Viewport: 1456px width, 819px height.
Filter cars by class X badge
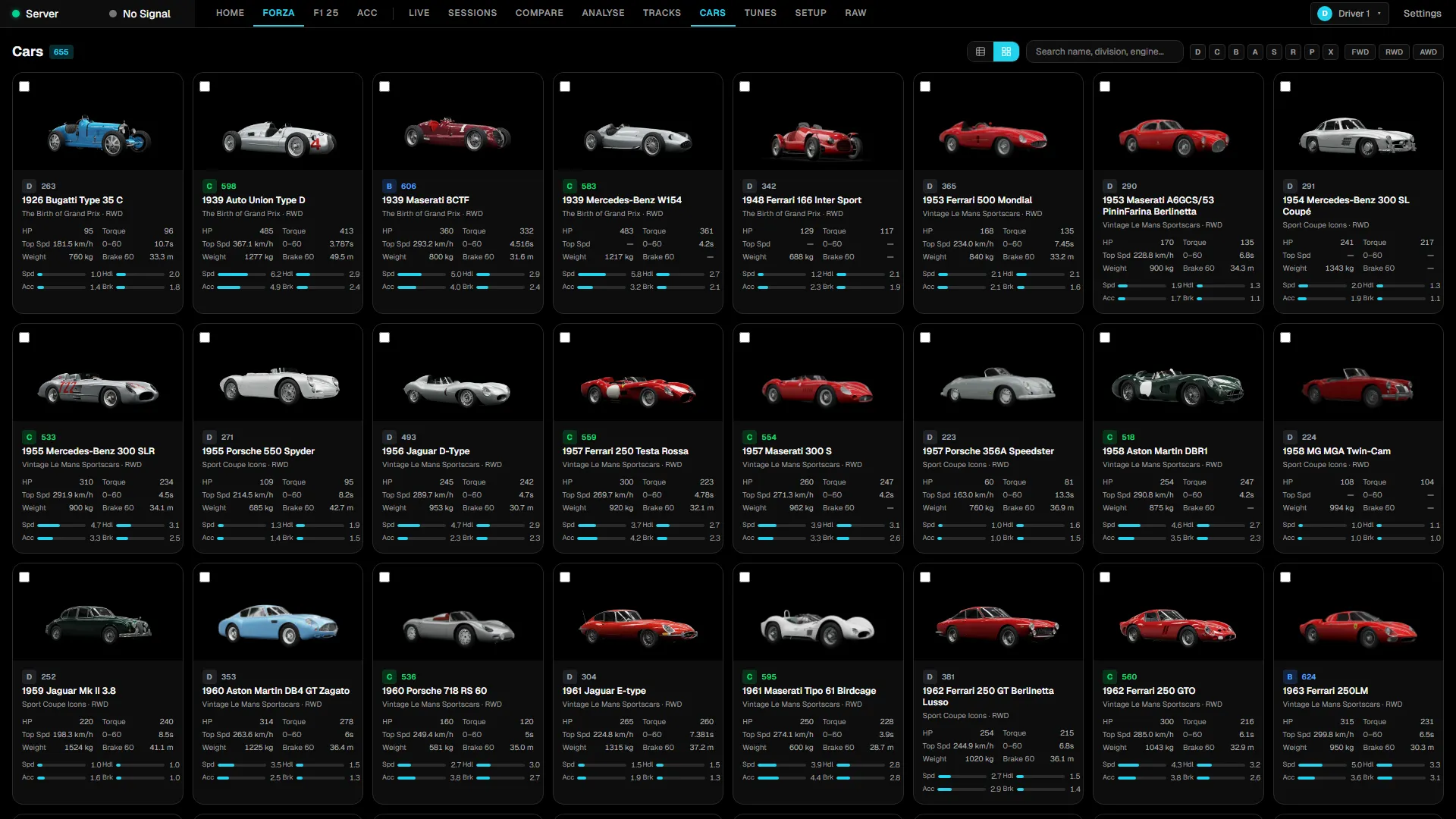1331,52
